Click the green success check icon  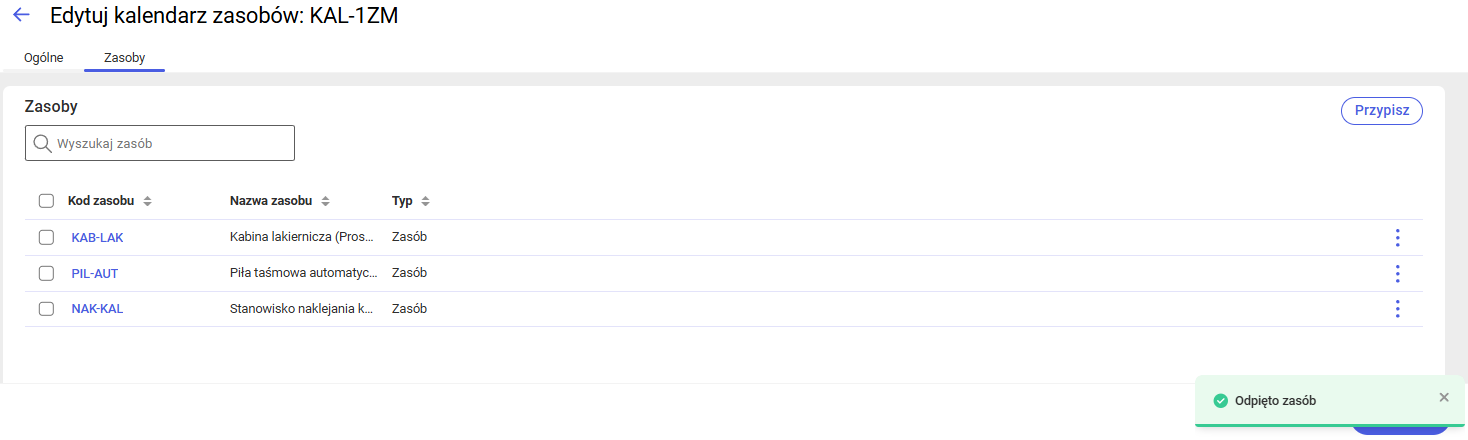1220,401
